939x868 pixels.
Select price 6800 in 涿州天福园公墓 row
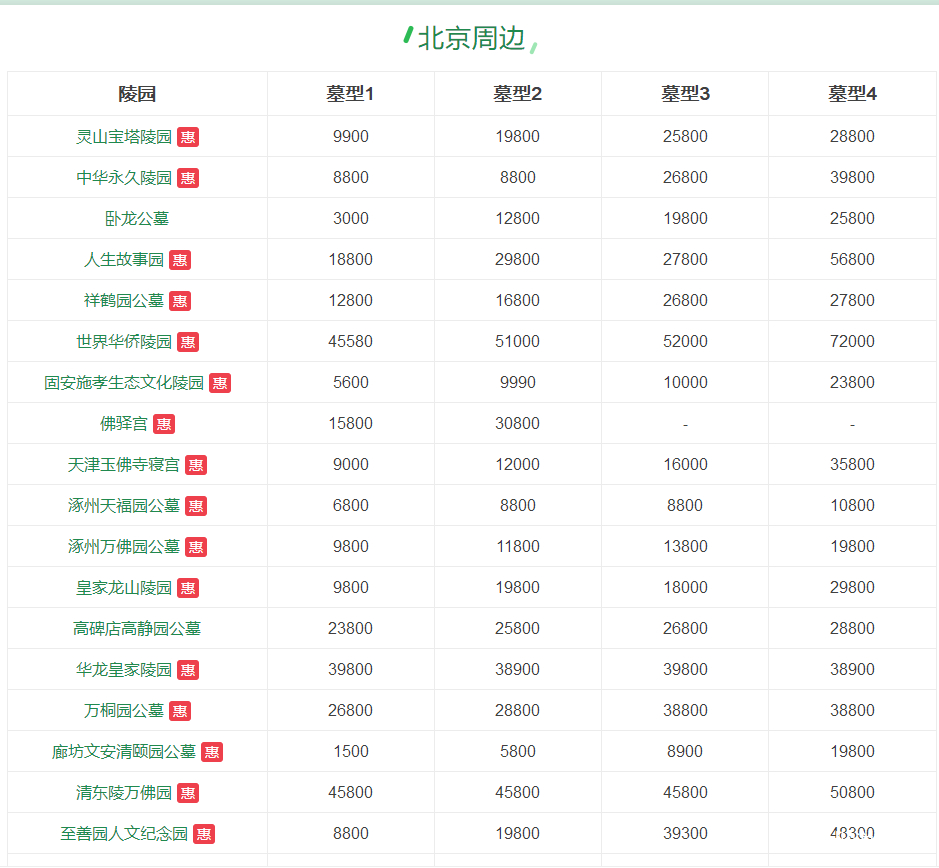[x=351, y=506]
